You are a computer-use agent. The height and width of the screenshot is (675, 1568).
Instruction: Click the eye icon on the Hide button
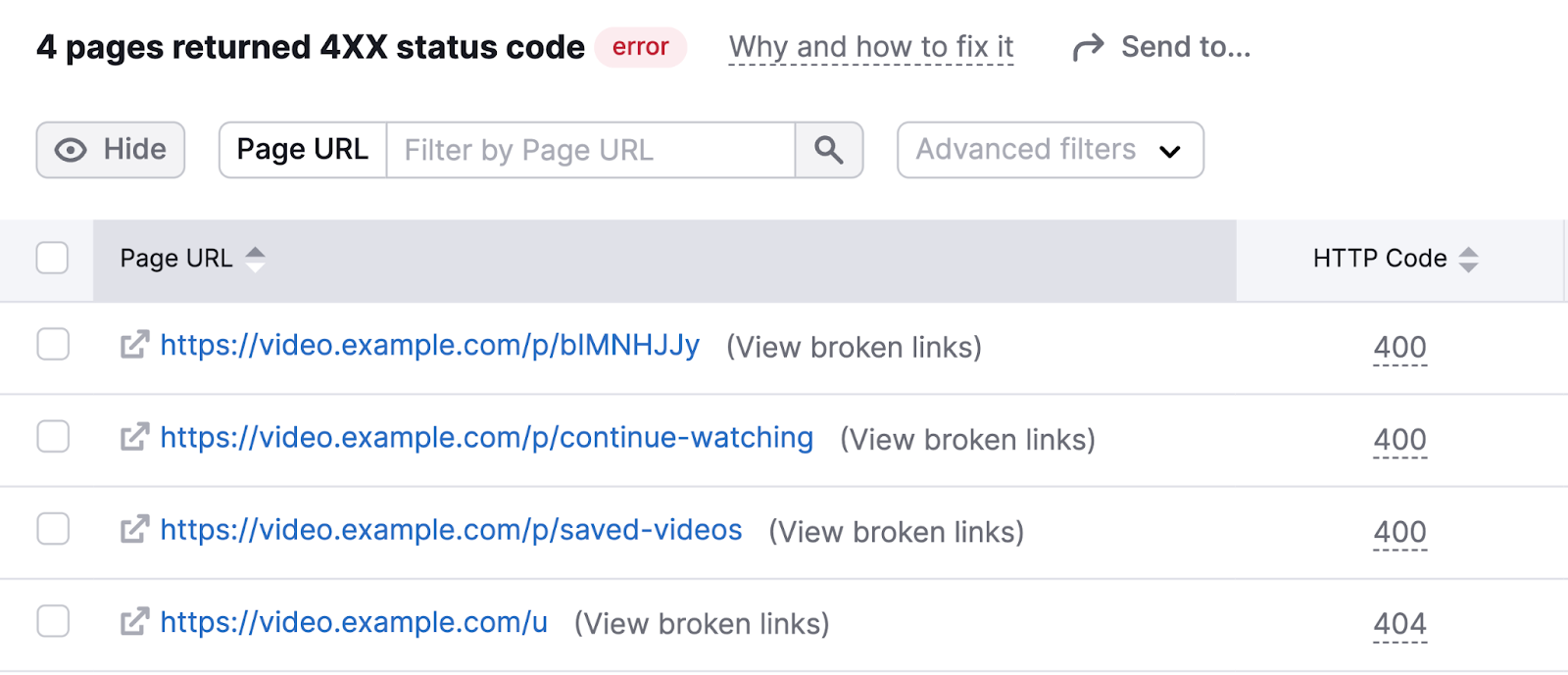[x=69, y=150]
